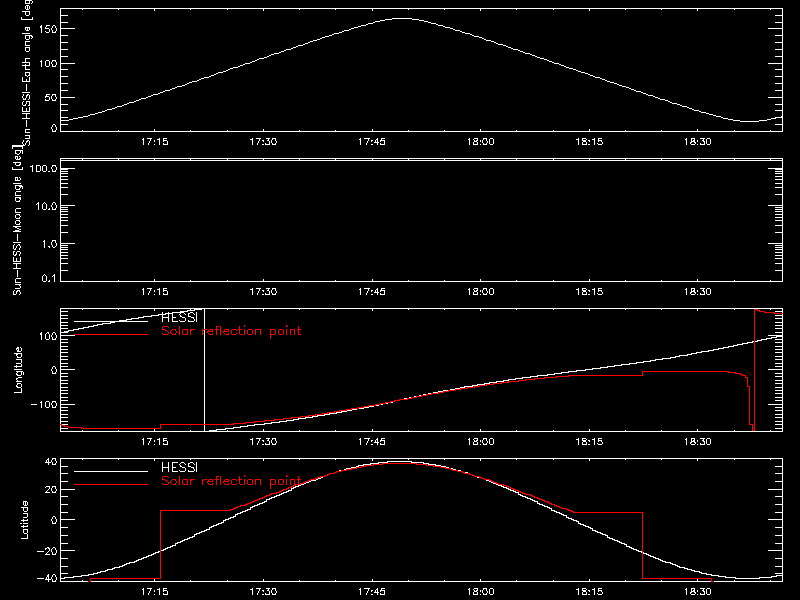Click the -100 tick on Longitude plot

[44, 404]
